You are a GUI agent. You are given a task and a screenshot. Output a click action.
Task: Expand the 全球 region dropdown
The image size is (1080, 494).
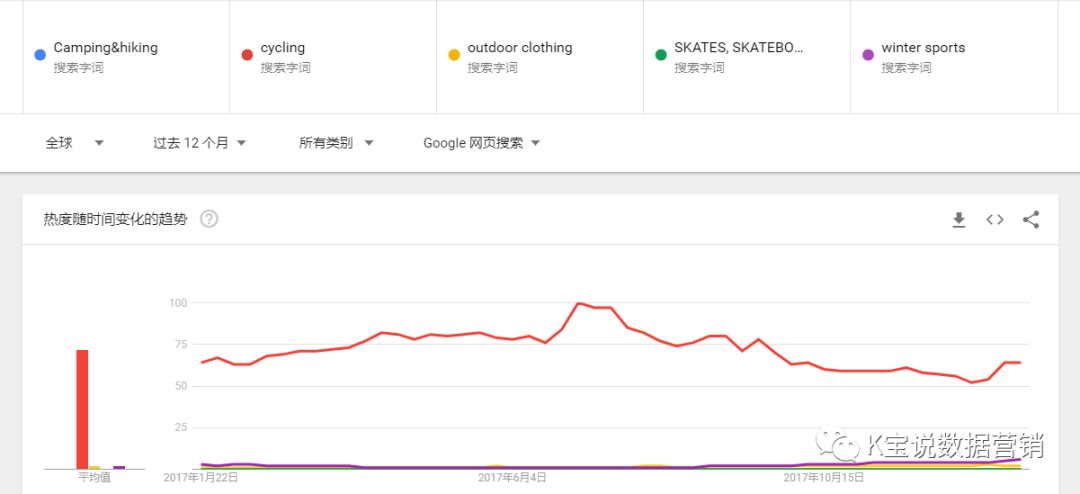[x=75, y=143]
